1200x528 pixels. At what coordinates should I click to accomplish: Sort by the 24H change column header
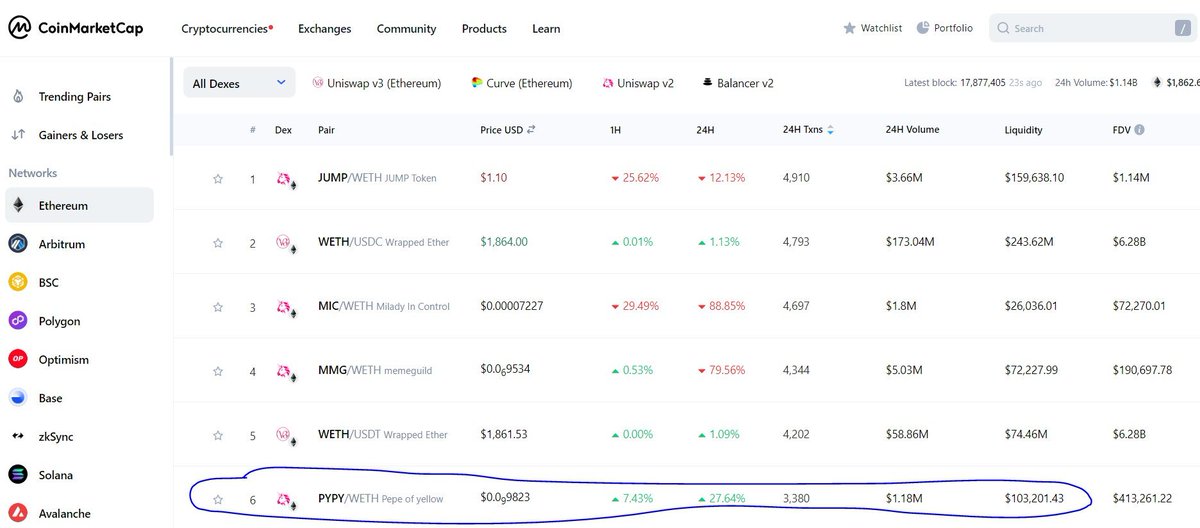706,130
